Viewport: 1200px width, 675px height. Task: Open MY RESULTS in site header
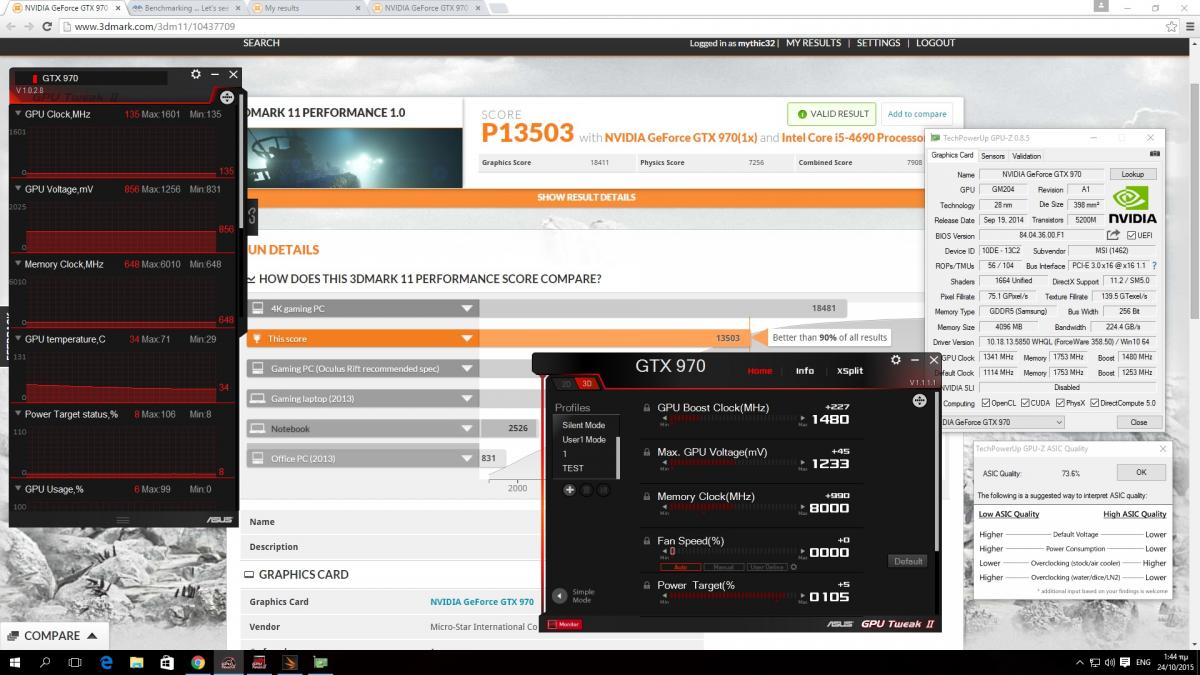[x=813, y=43]
